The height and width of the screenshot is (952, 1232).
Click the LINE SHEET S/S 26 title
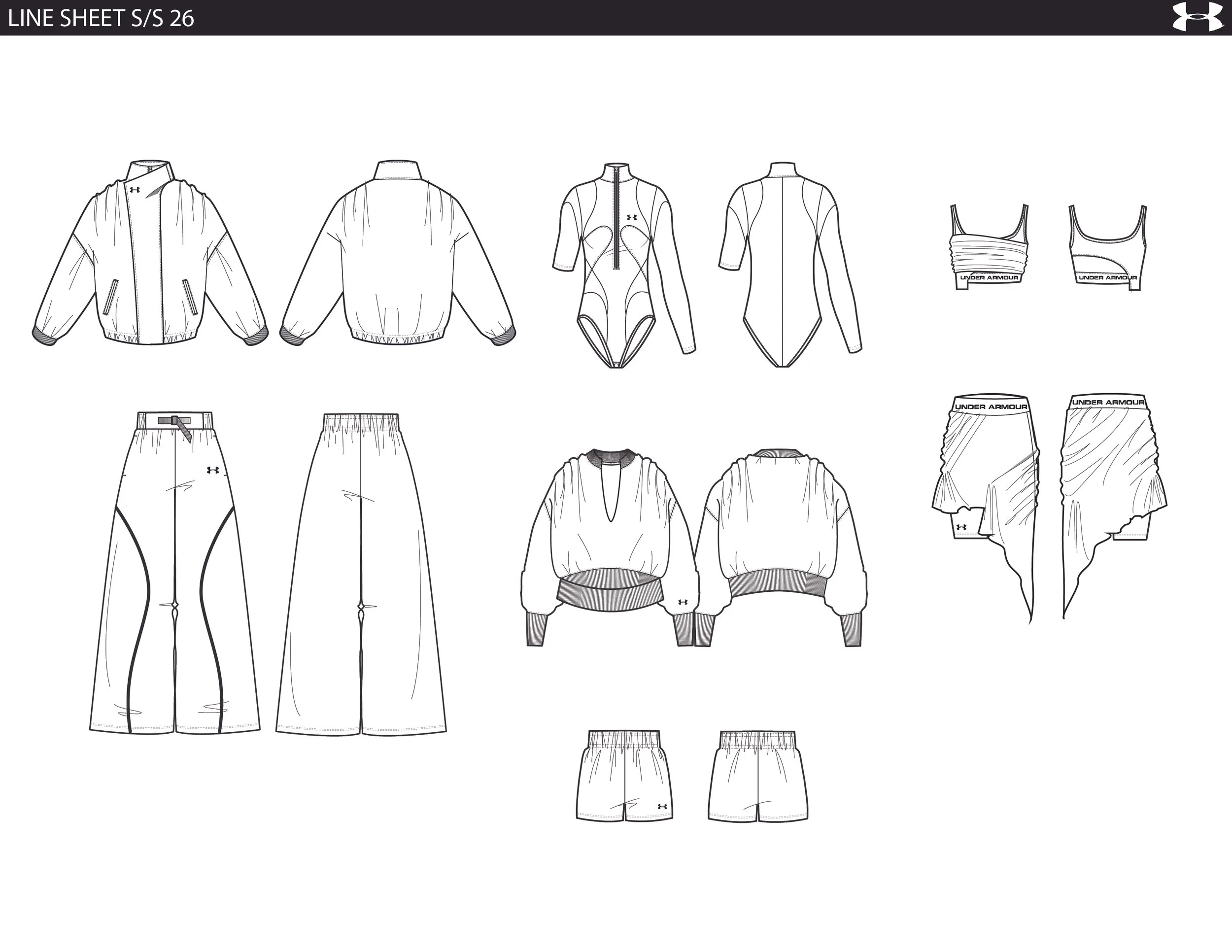[x=101, y=18]
